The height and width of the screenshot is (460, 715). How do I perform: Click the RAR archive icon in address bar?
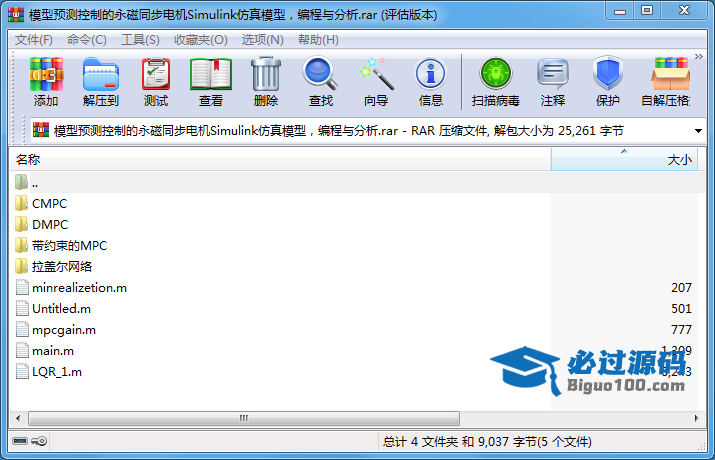[41, 130]
